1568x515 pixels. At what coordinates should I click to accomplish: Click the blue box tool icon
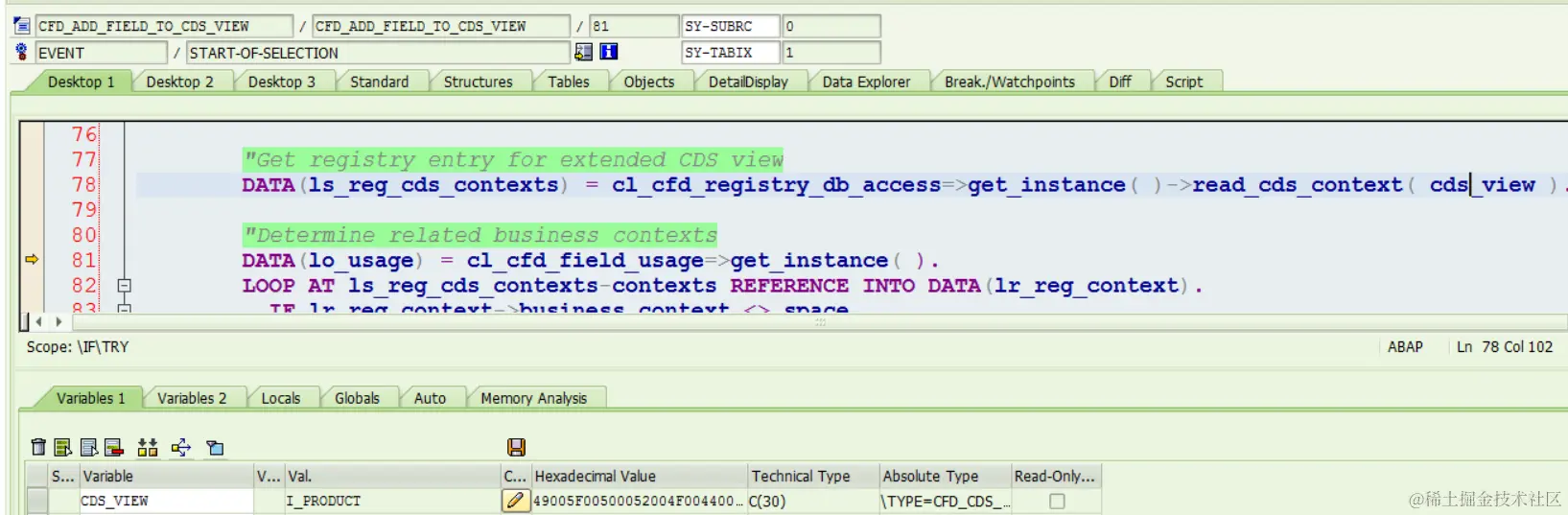(x=215, y=447)
